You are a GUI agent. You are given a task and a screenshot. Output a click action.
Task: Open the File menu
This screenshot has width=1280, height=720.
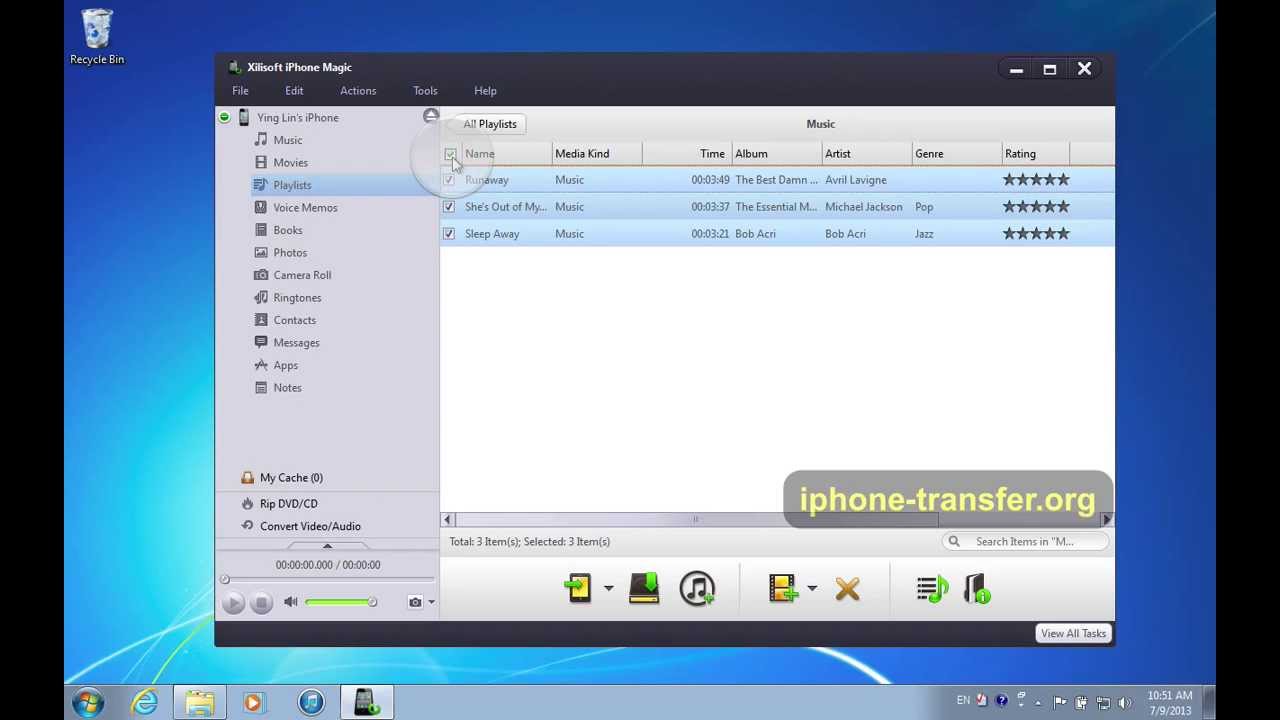click(240, 91)
